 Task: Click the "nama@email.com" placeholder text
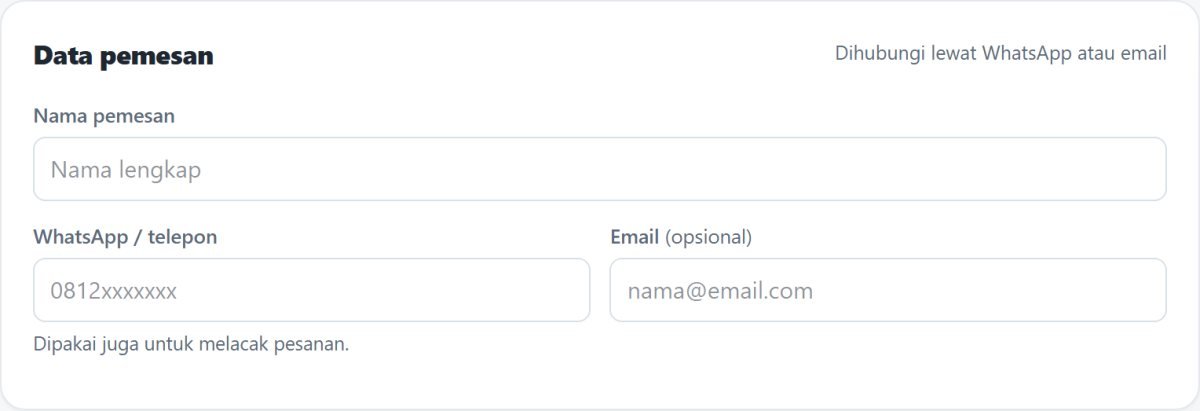coord(720,291)
